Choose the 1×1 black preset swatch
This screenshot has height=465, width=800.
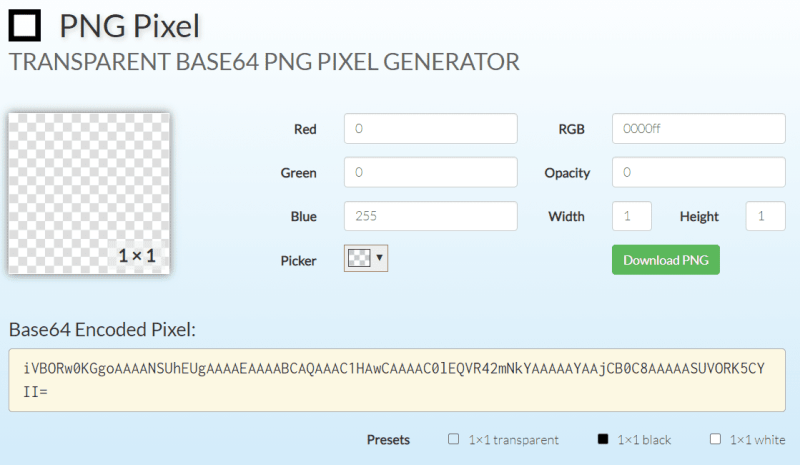click(x=603, y=439)
